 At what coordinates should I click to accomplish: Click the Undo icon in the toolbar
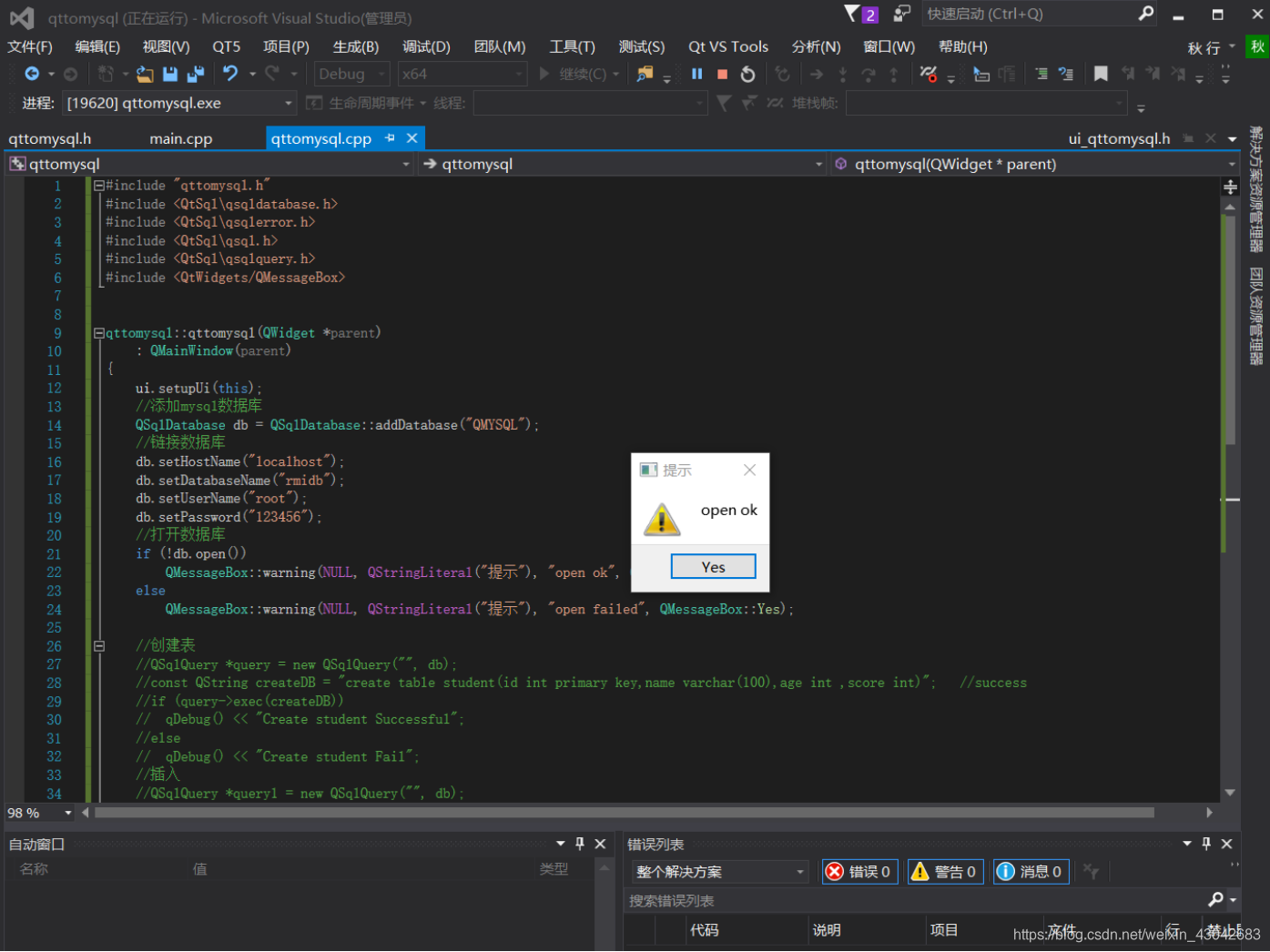tap(229, 74)
